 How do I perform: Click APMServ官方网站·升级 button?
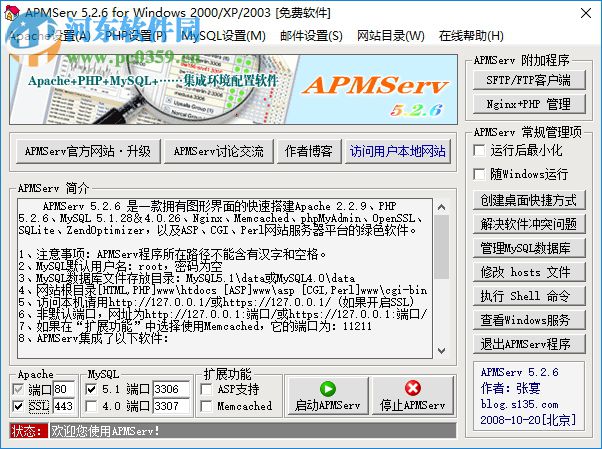pos(88,151)
